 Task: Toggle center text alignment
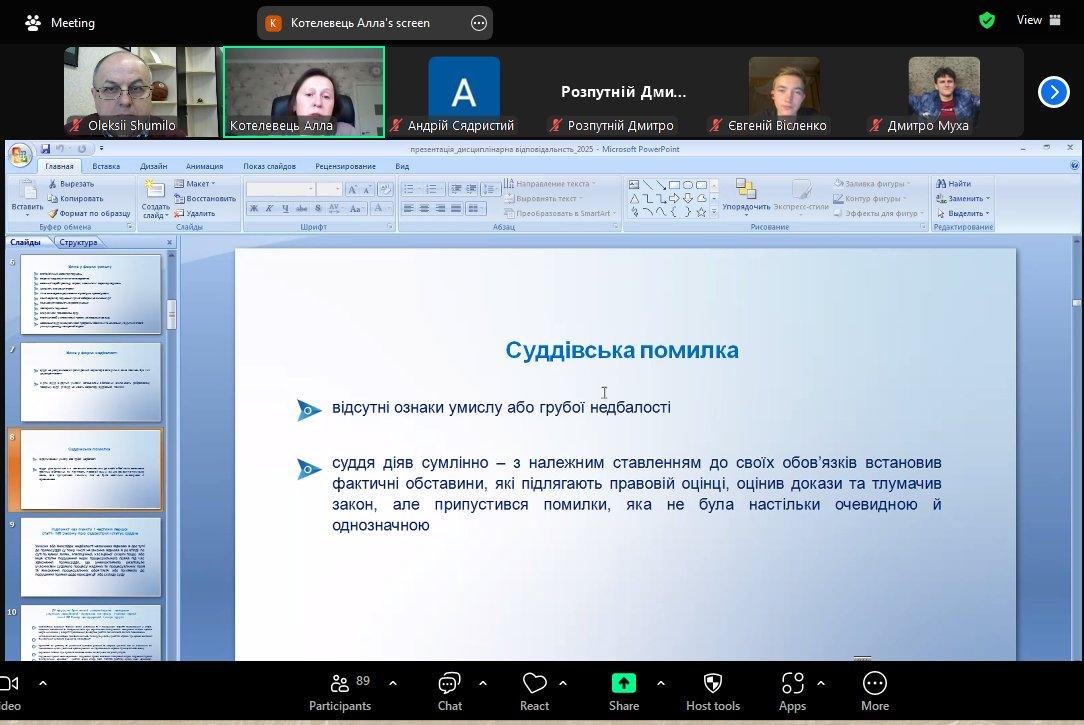pyautogui.click(x=424, y=208)
